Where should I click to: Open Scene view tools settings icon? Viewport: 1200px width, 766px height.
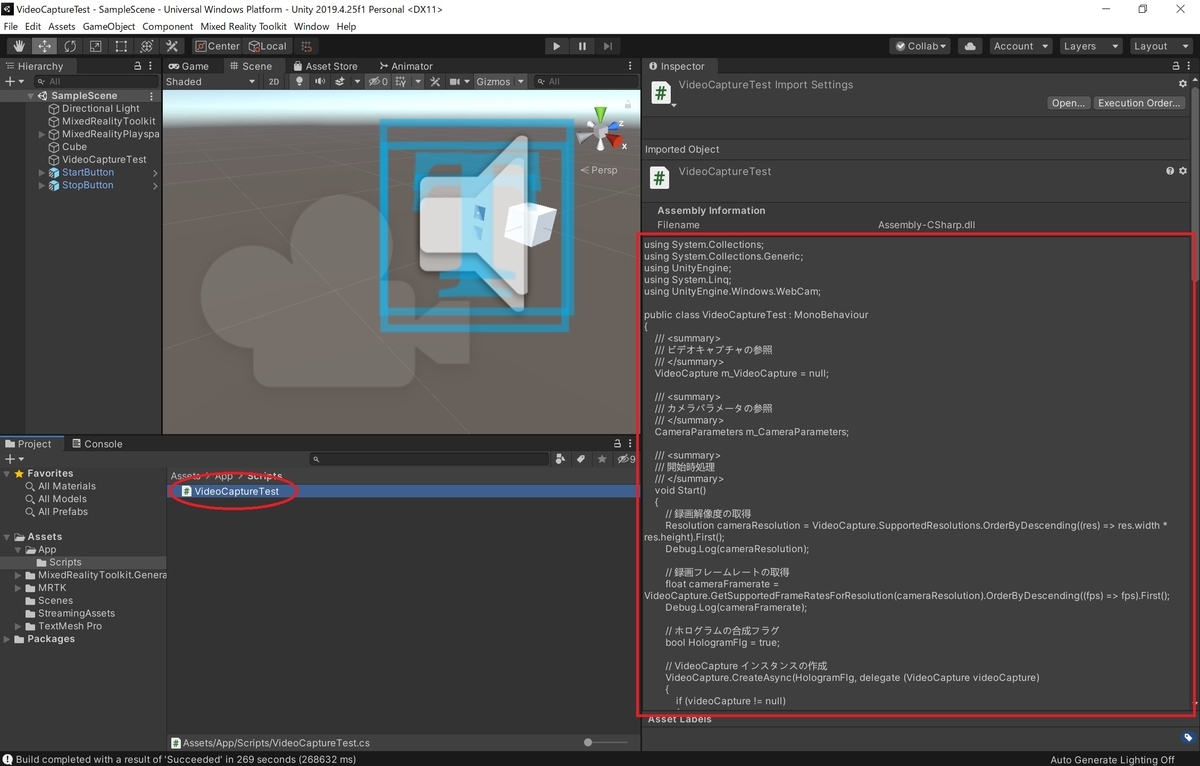coord(435,82)
